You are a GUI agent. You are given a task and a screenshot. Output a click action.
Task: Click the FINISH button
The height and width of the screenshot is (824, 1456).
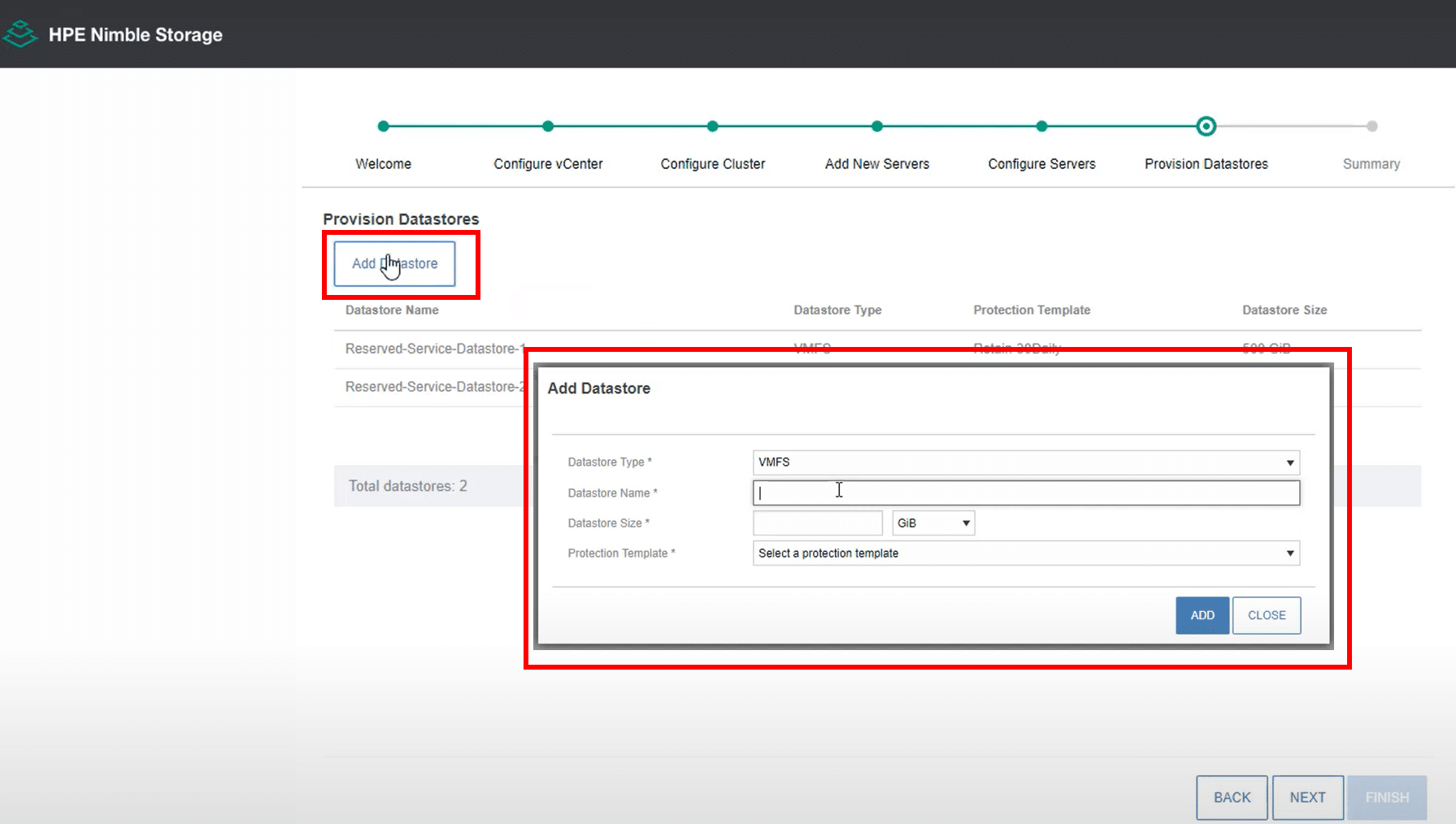[1387, 797]
